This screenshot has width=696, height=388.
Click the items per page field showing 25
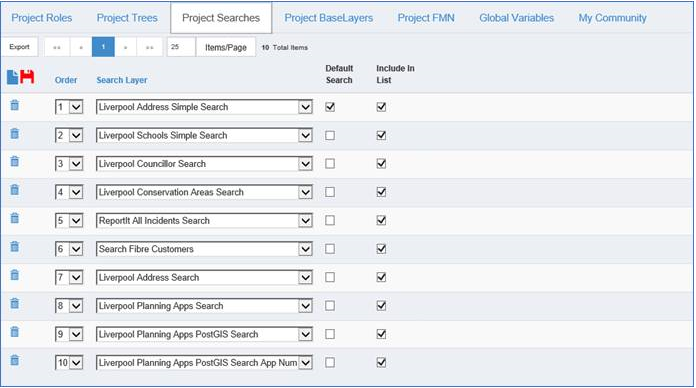(x=181, y=47)
